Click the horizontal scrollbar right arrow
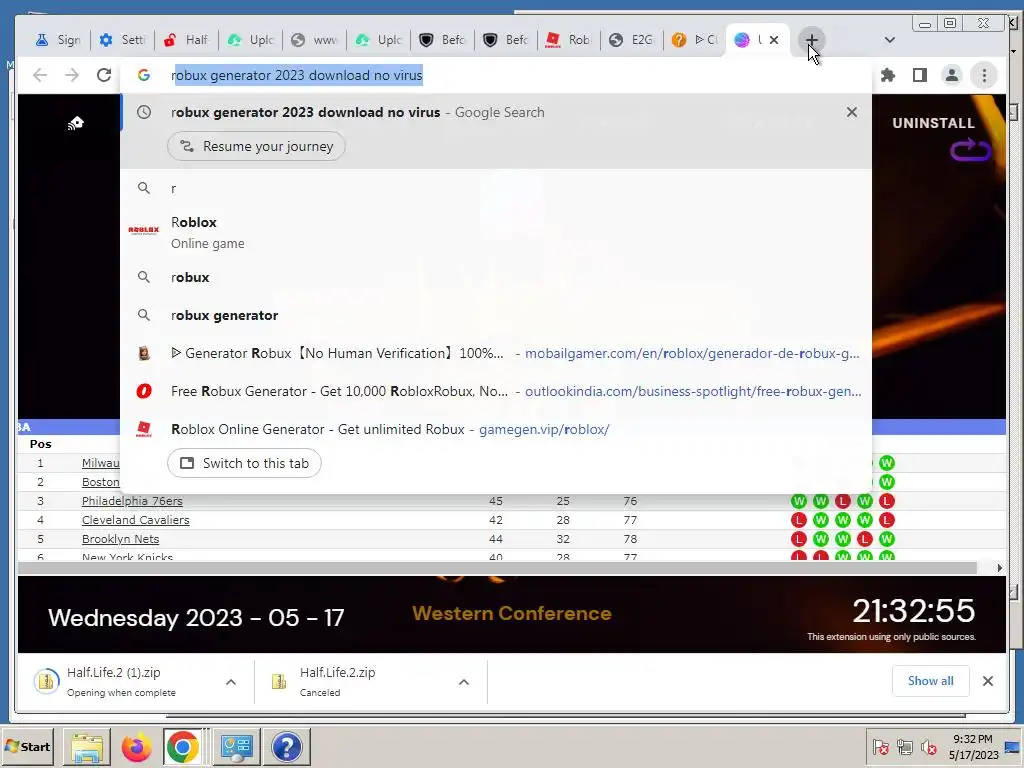 coord(999,568)
